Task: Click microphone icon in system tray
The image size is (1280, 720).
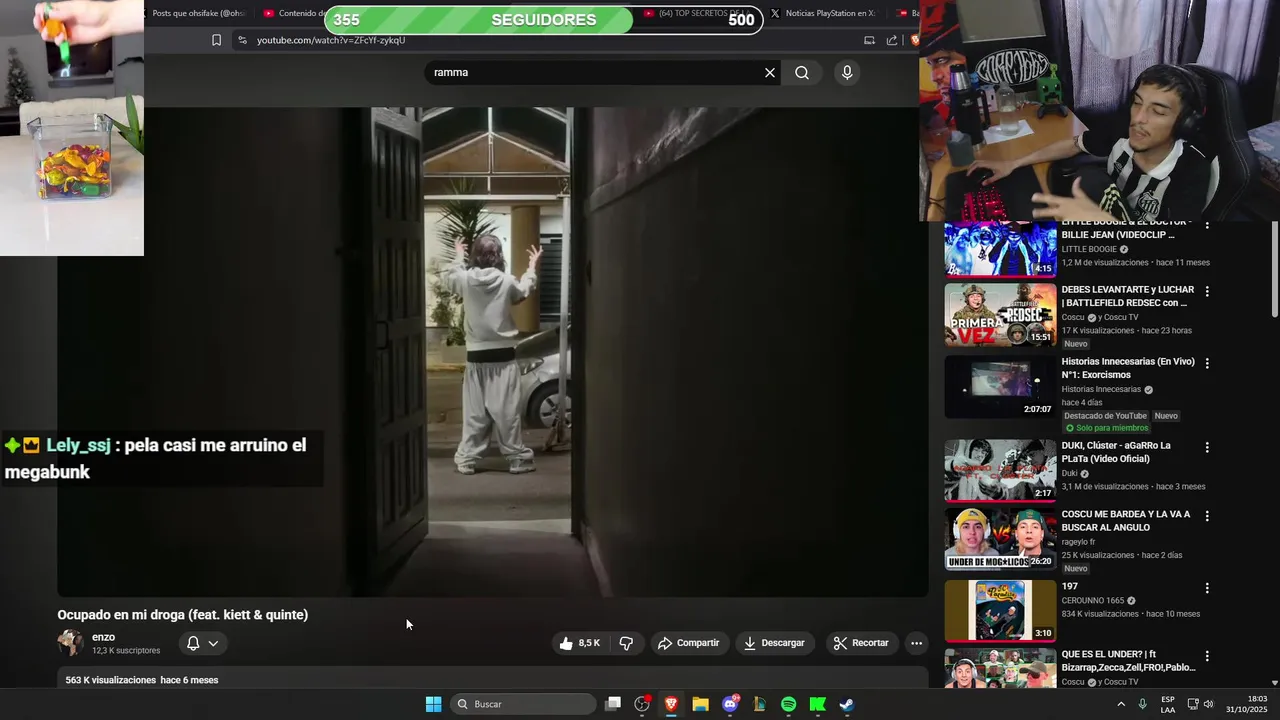Action: coord(1143,704)
